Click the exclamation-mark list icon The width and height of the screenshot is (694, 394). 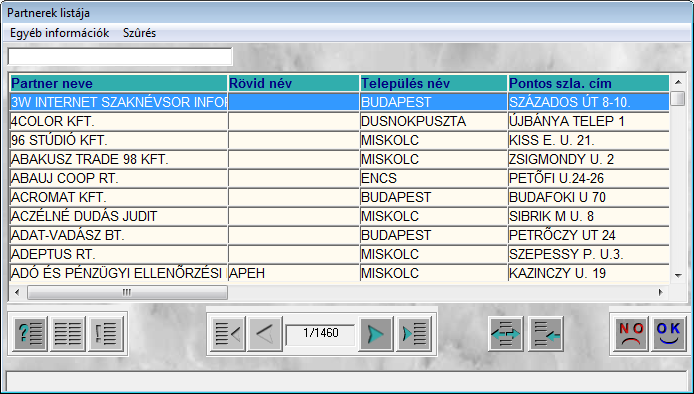click(105, 334)
